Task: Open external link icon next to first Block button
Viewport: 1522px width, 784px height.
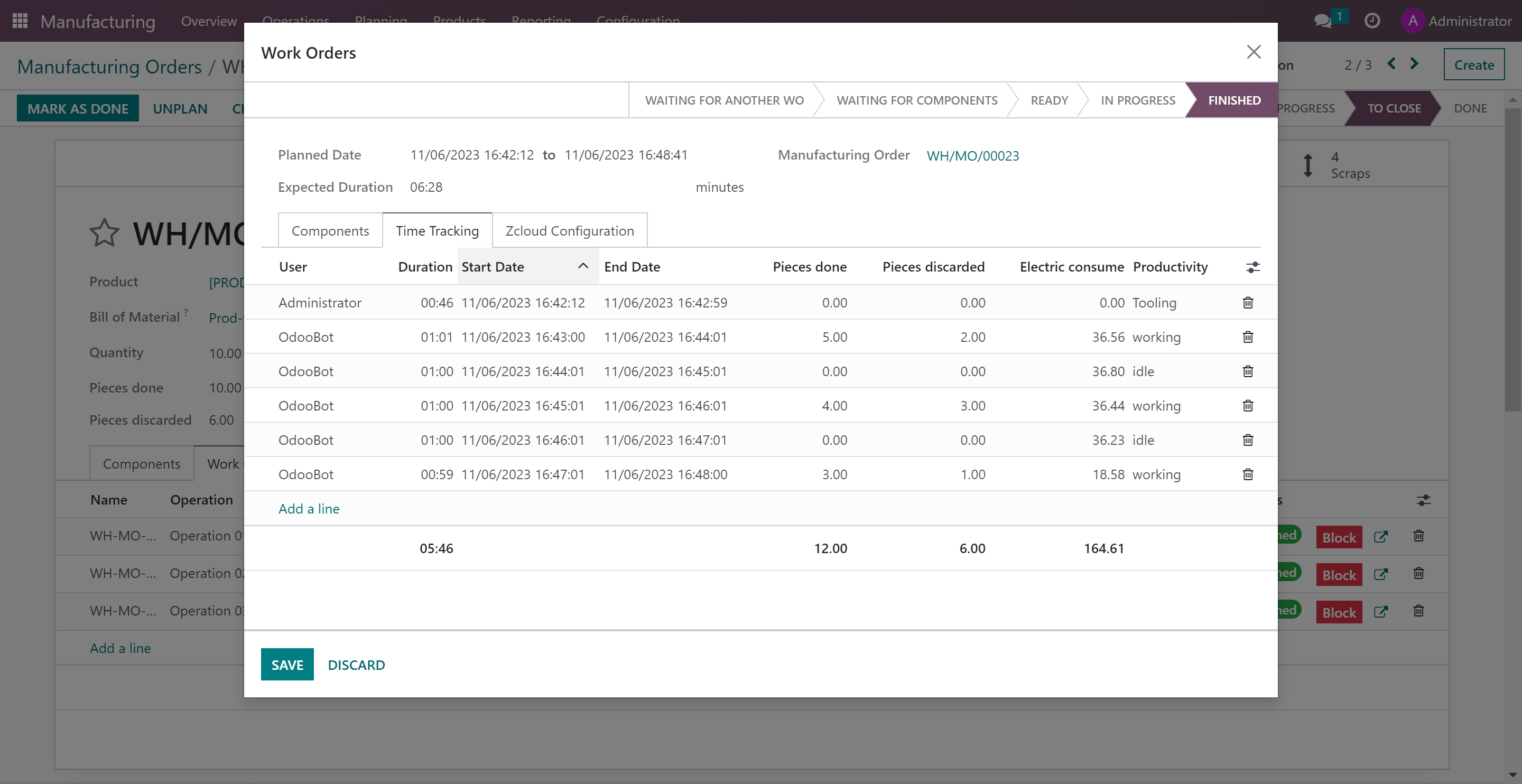Action: (1382, 536)
